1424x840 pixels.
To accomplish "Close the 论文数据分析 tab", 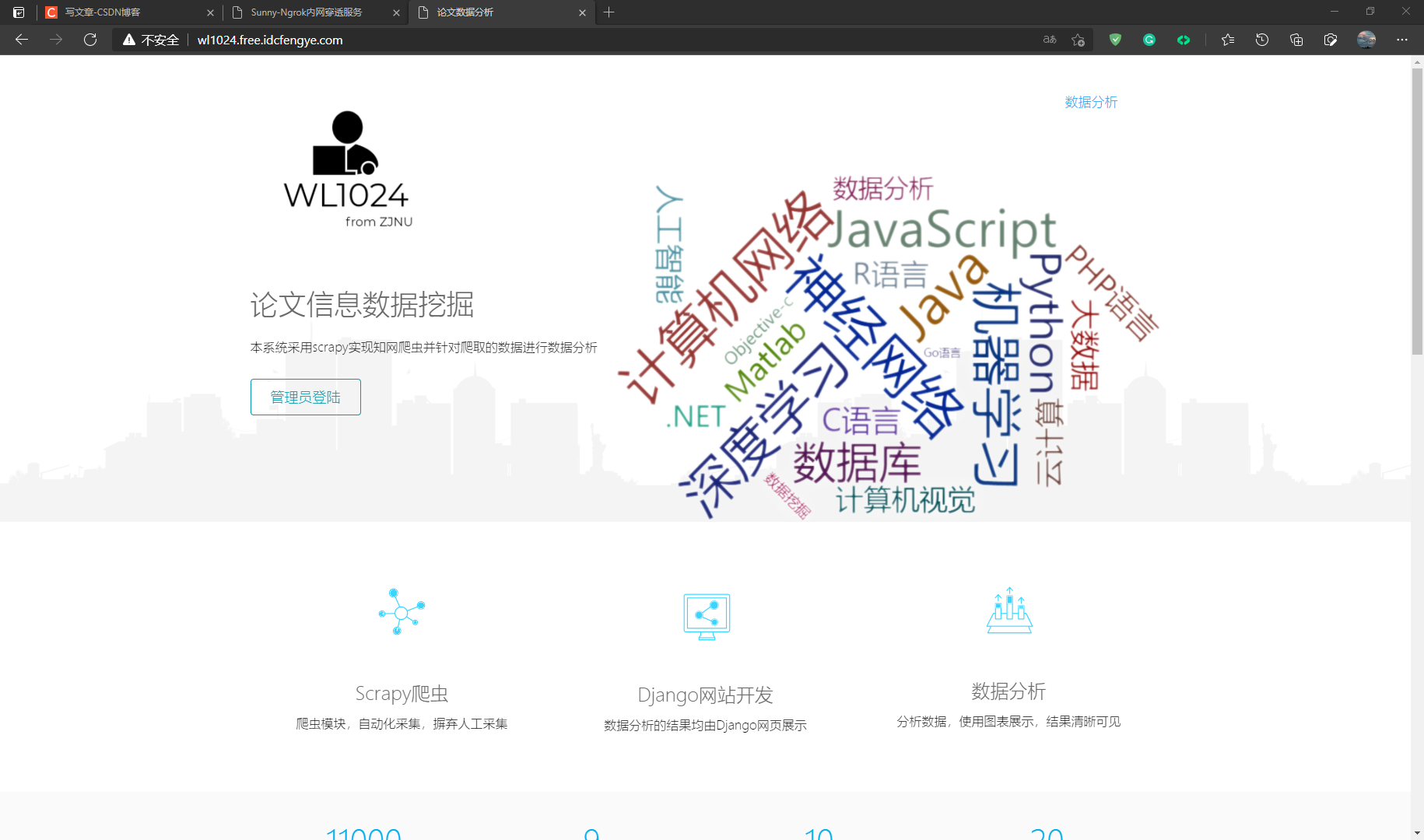I will click(582, 12).
